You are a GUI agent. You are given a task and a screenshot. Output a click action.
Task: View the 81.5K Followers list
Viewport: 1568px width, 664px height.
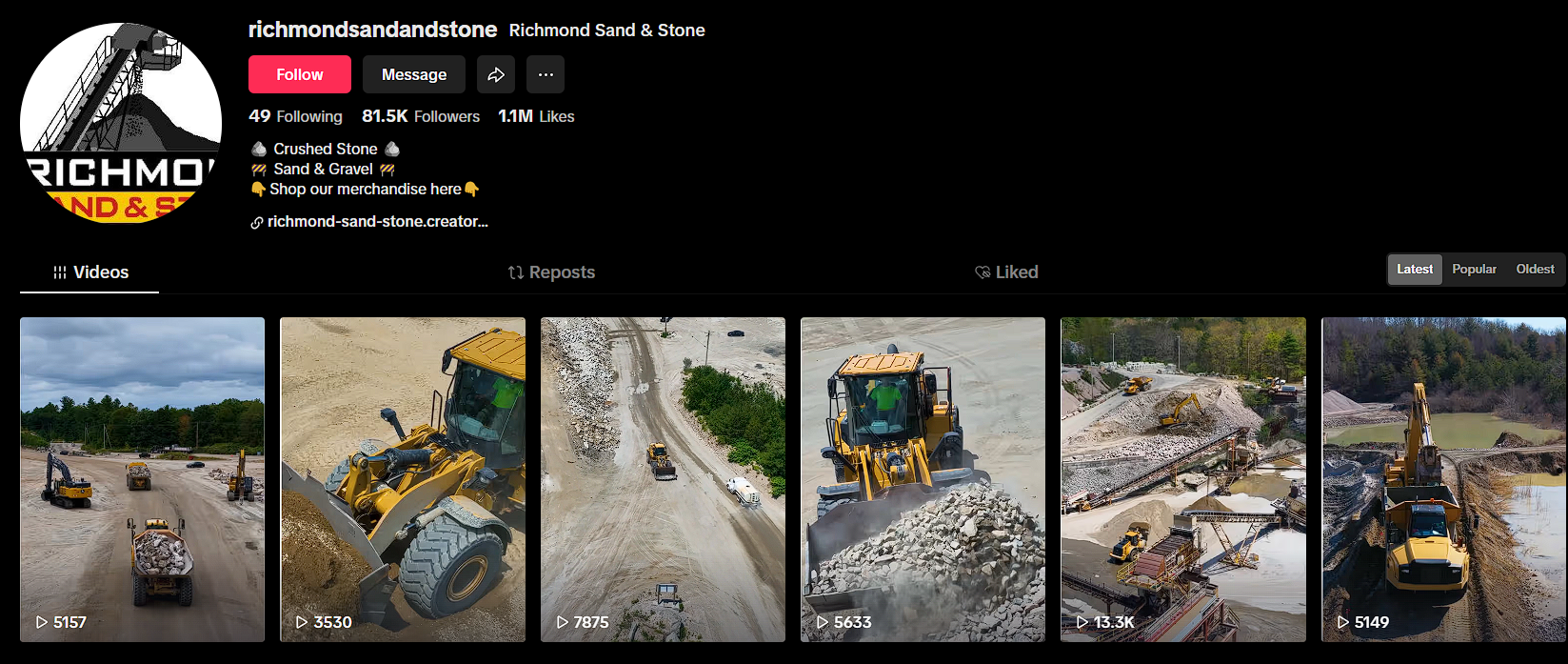pos(421,116)
